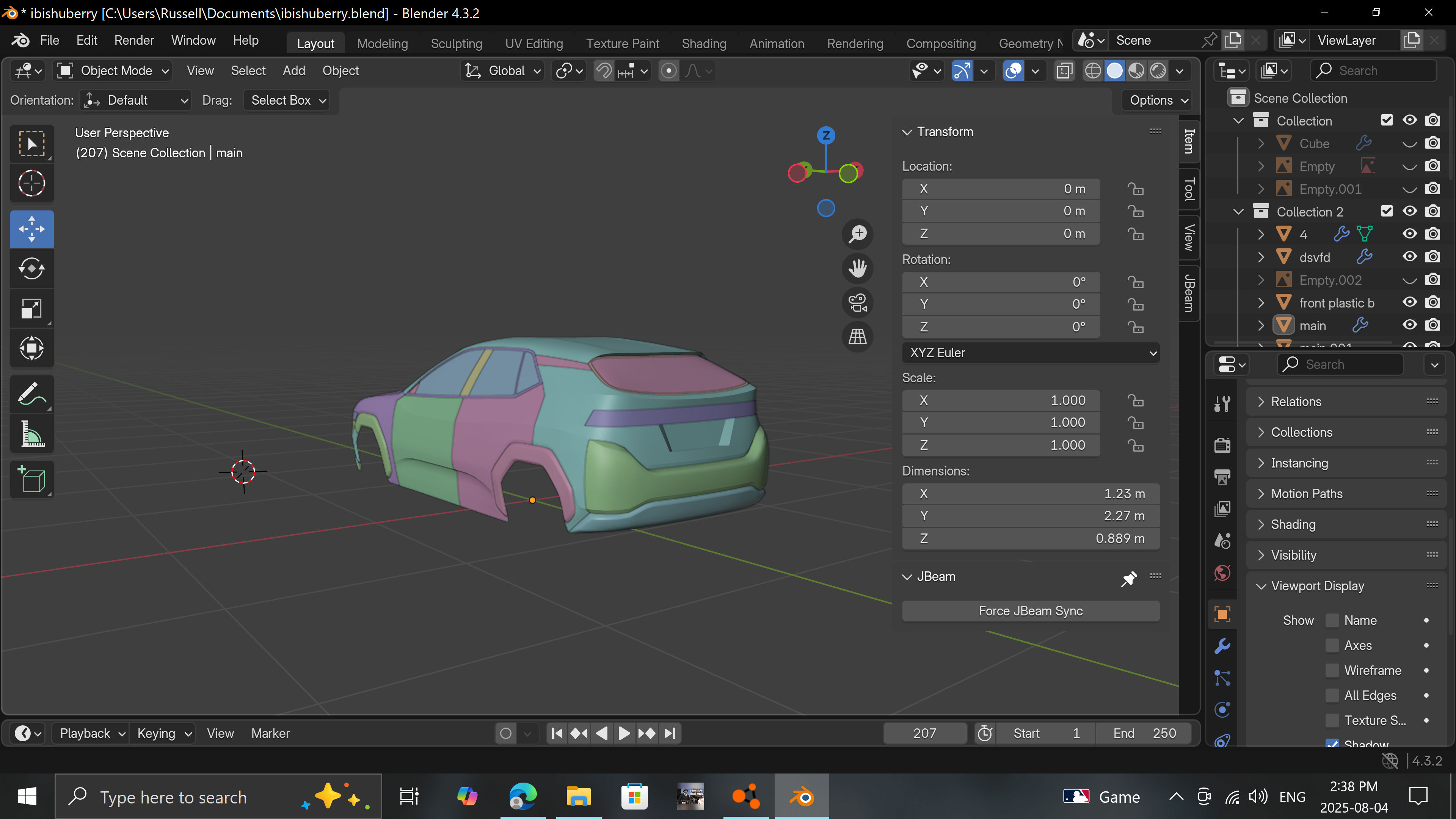This screenshot has width=1456, height=819.
Task: Select the Select Box tool
Action: 31,144
